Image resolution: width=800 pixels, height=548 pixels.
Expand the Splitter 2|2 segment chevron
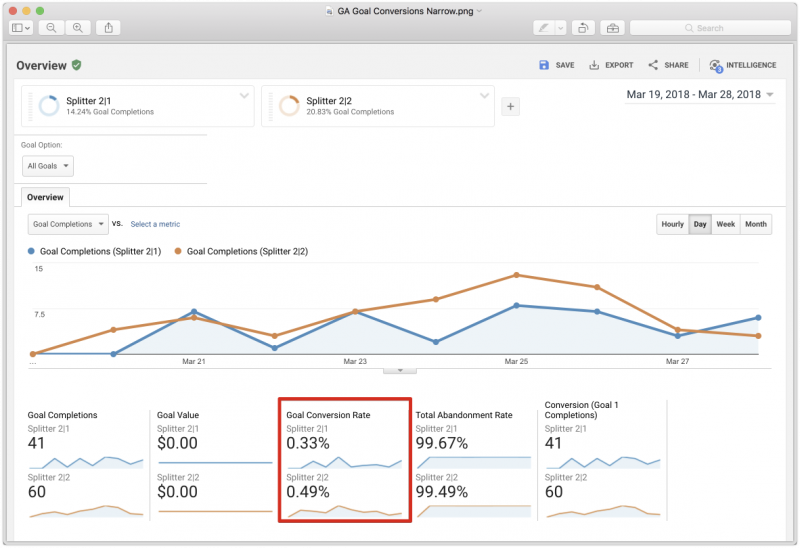(485, 95)
